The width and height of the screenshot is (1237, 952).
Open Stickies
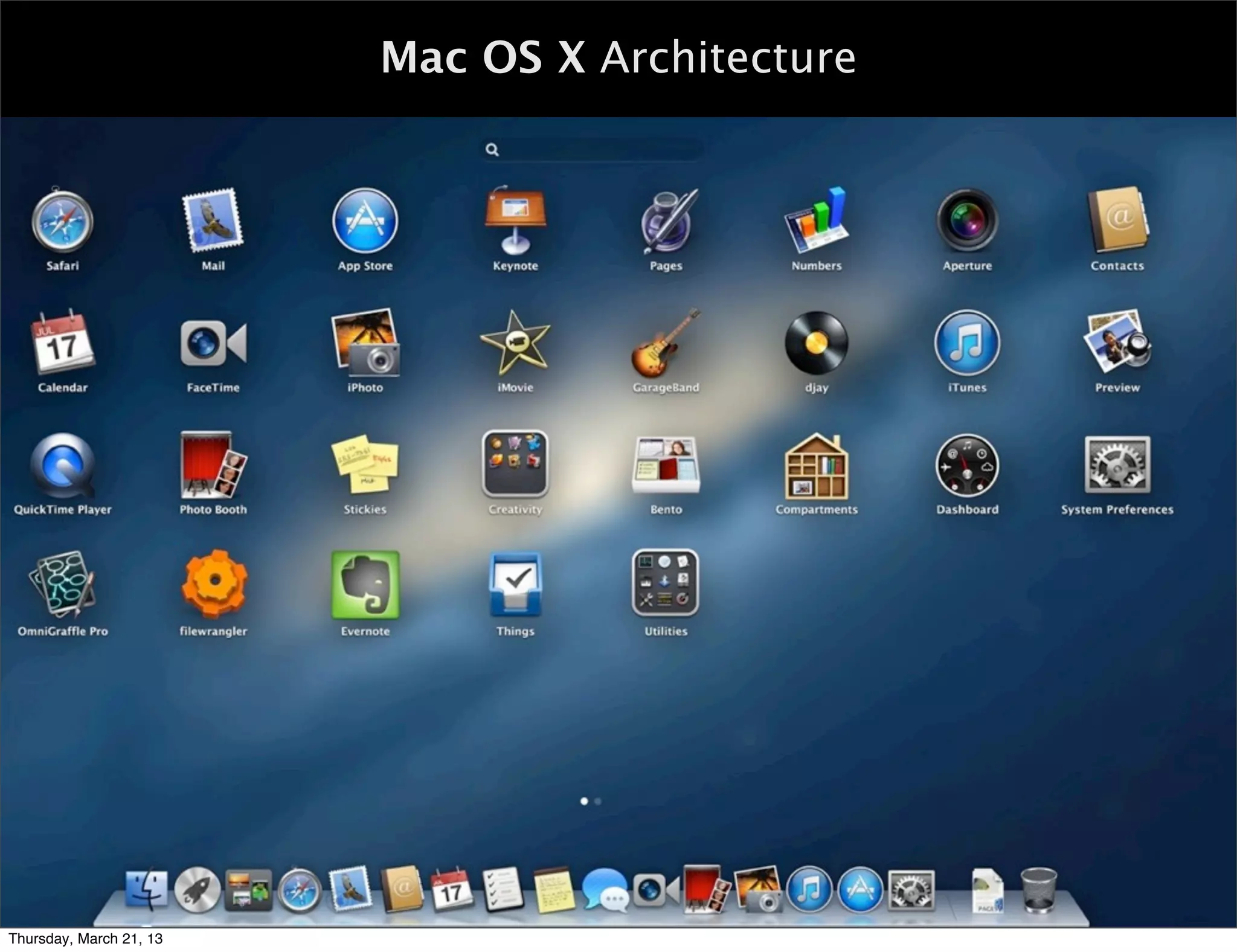pos(365,464)
